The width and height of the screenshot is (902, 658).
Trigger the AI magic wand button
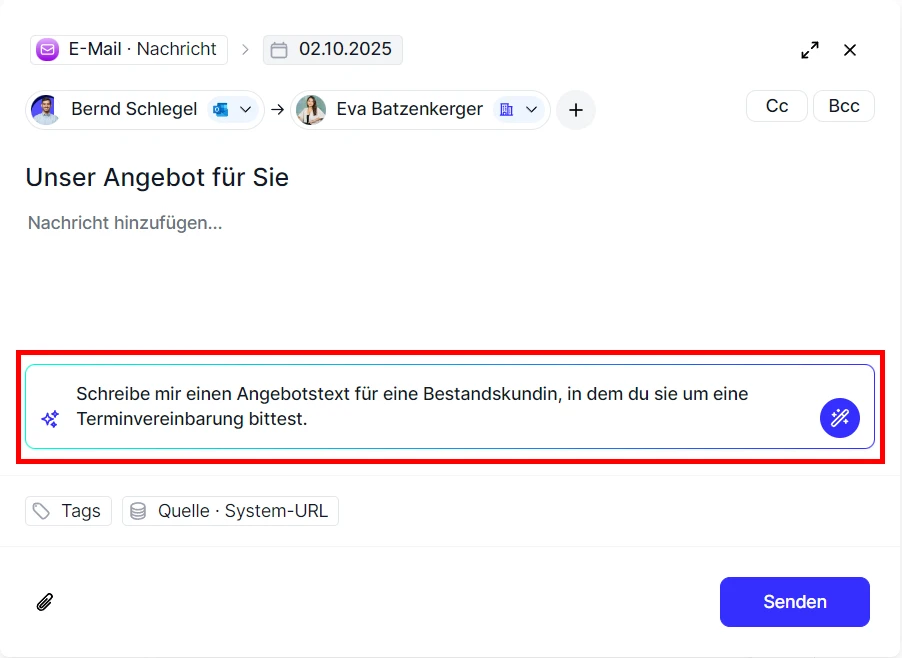(840, 418)
